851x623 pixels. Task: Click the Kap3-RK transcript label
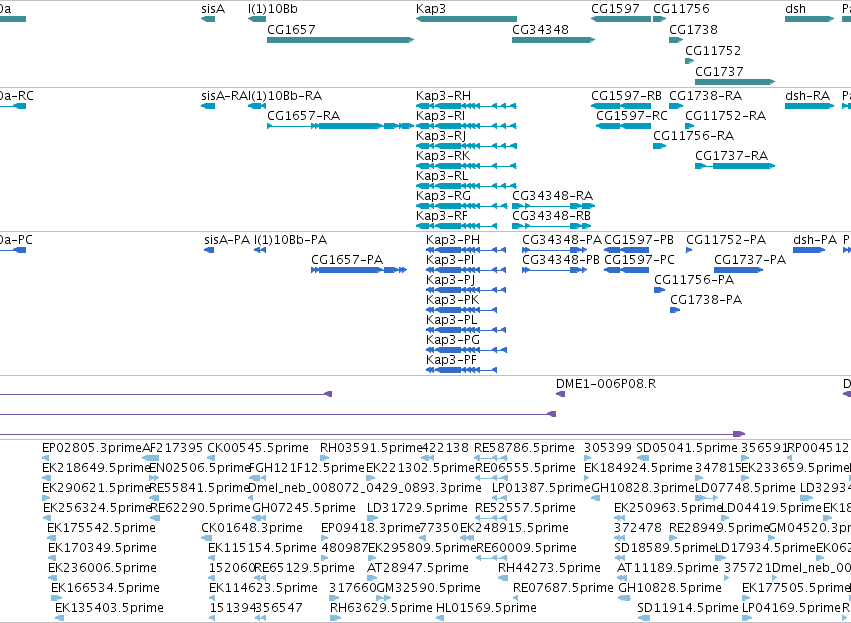point(443,156)
